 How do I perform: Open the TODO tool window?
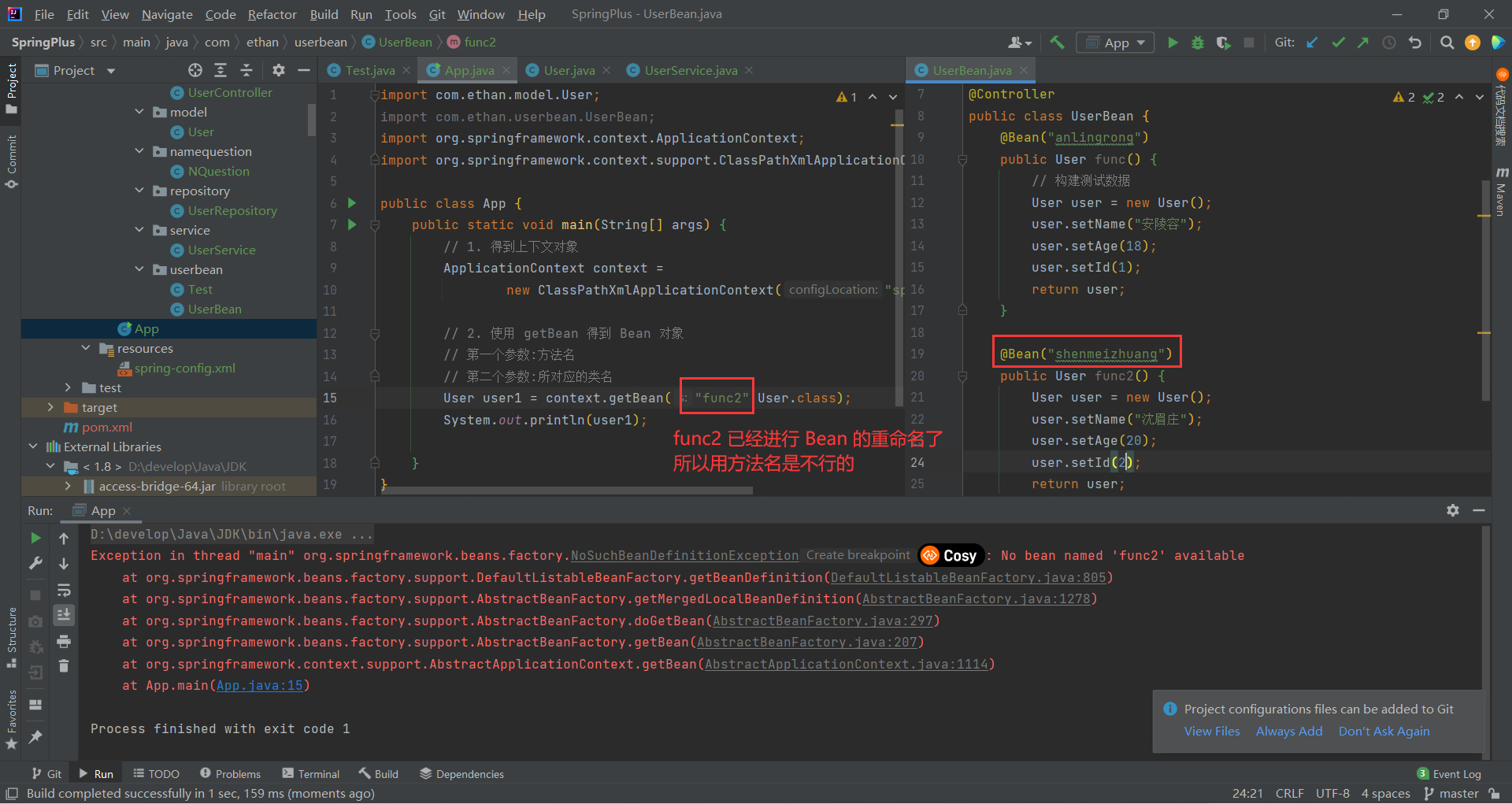click(x=156, y=774)
